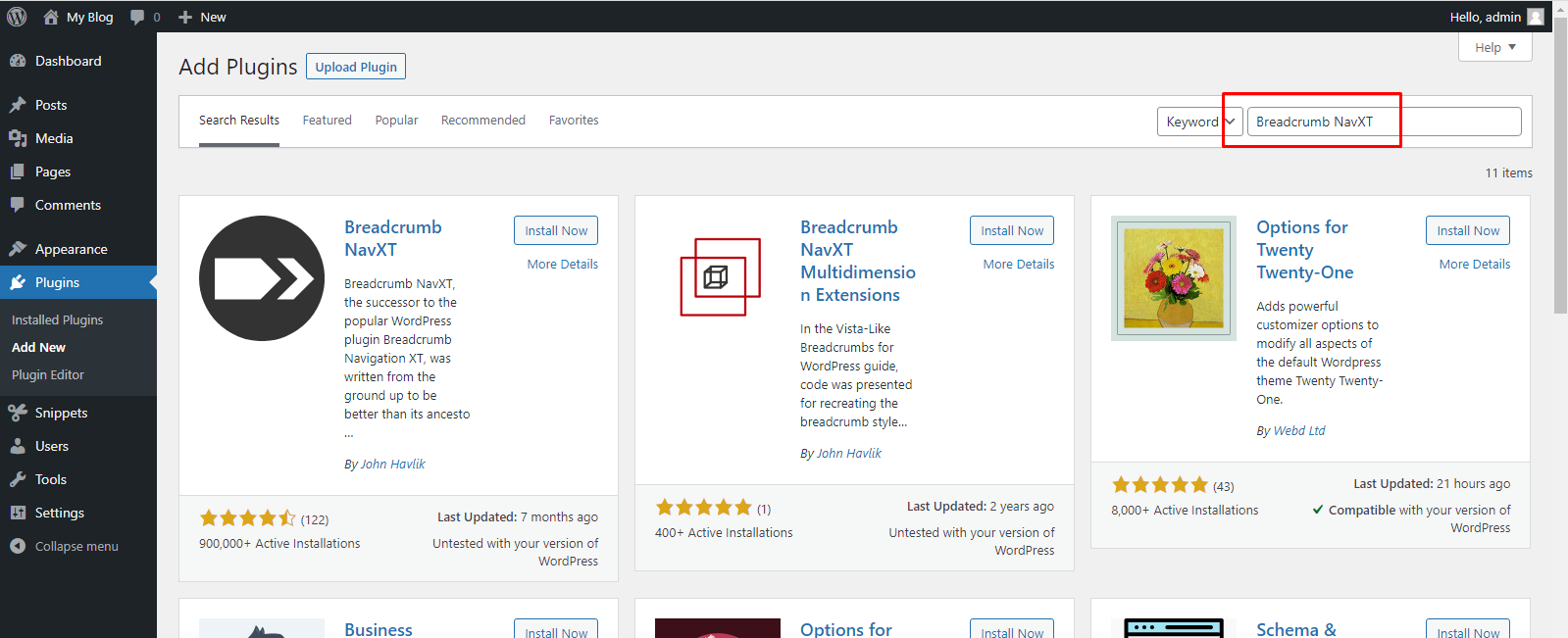This screenshot has width=1568, height=638.
Task: Open Breadcrumb NavXT Multidimension Extensions title link
Action: click(858, 261)
